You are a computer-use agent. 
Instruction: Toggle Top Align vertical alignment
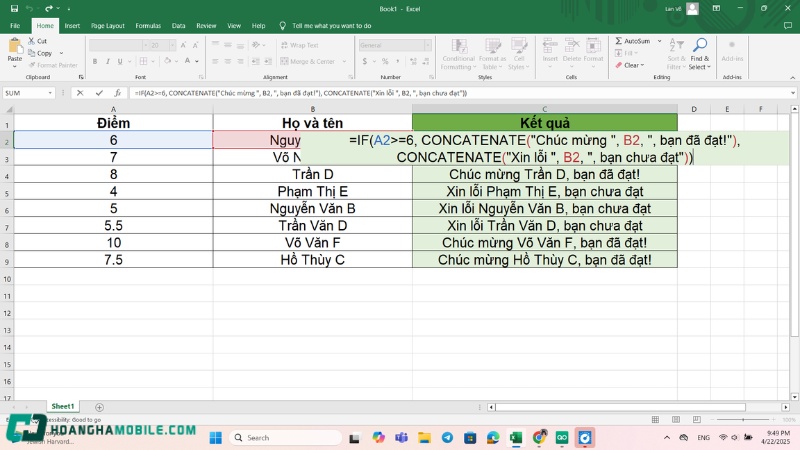coord(215,45)
